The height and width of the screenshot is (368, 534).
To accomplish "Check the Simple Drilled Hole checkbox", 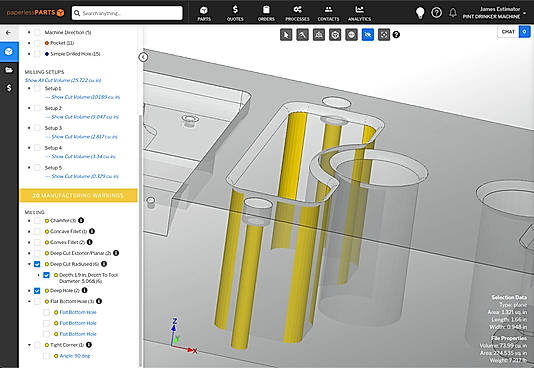I will click(37, 54).
